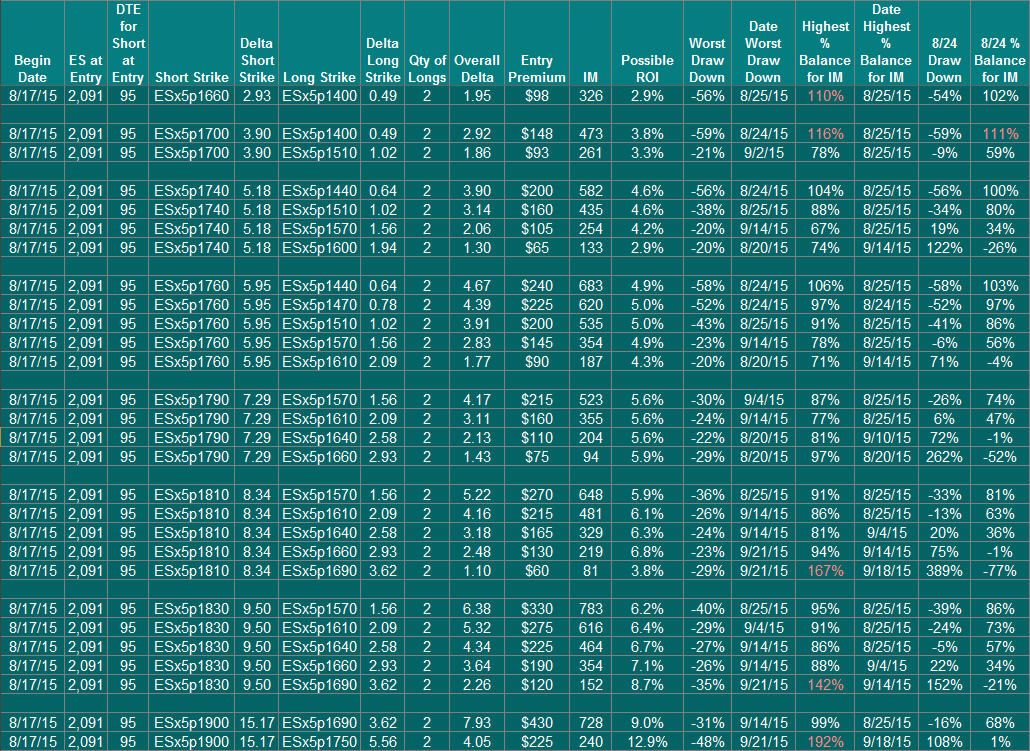Screen dimensions: 1030x751
Task: Select the long strike cell 'ESx5p1470'
Action: (x=319, y=306)
